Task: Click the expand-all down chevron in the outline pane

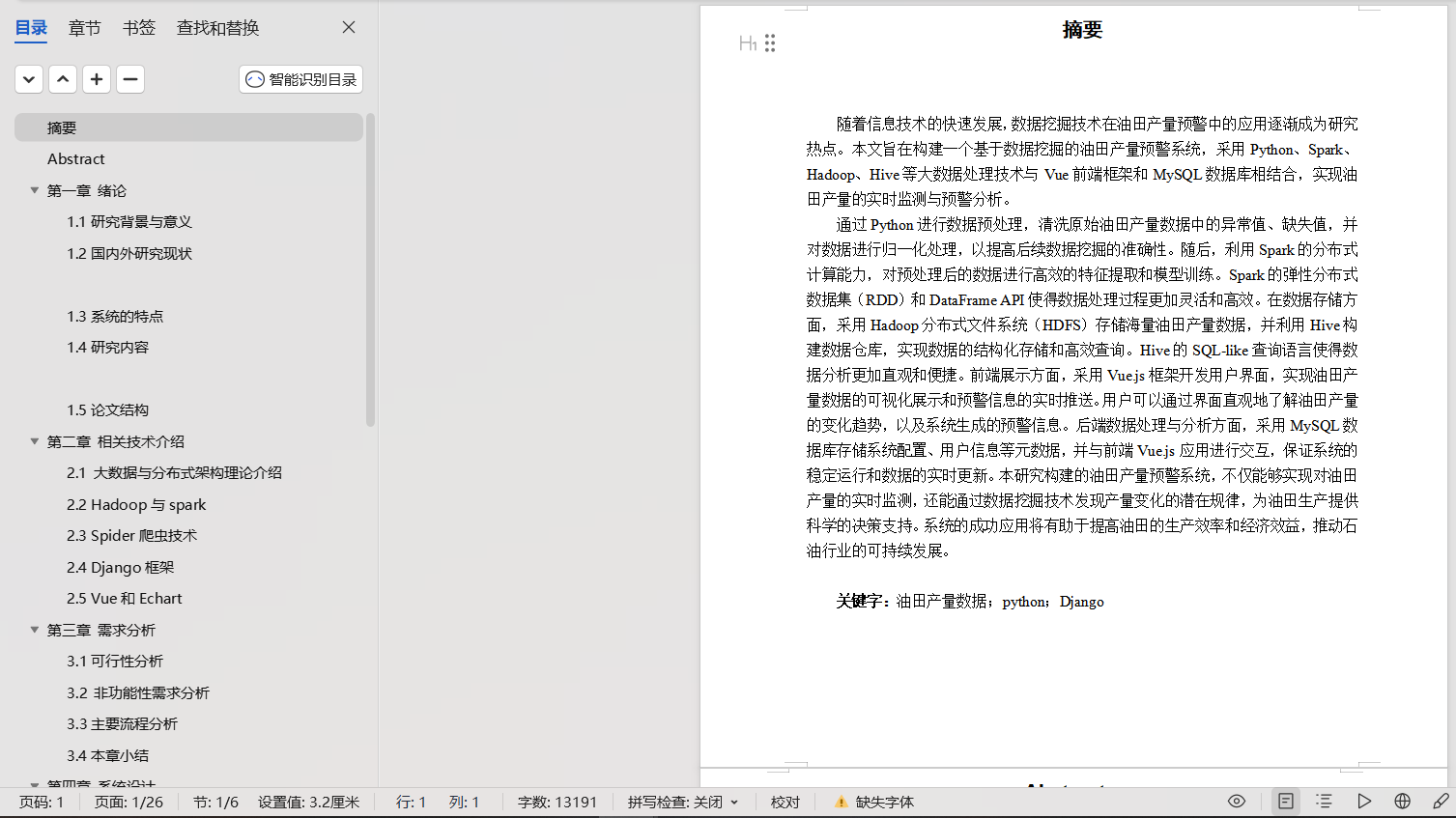Action: point(29,79)
